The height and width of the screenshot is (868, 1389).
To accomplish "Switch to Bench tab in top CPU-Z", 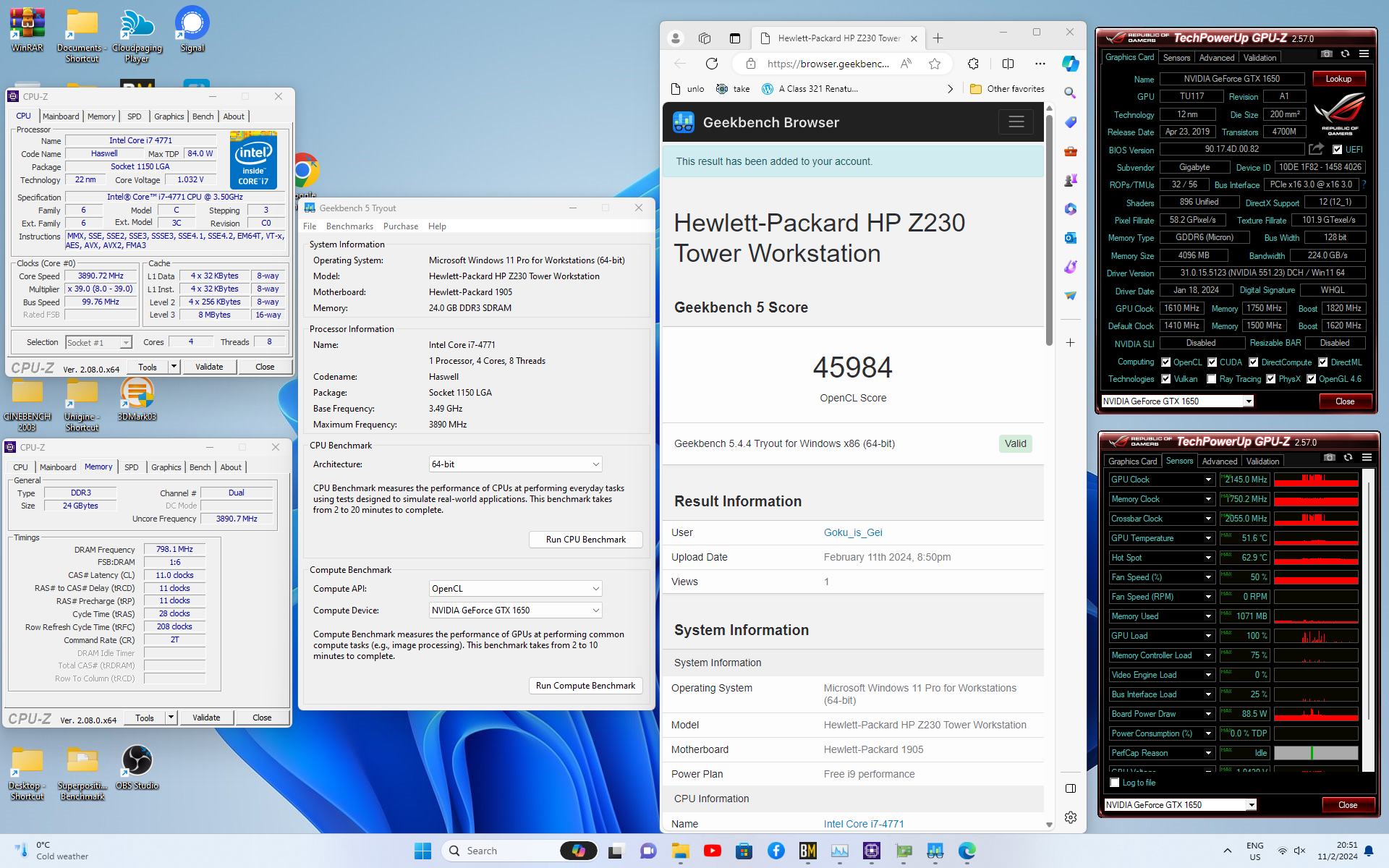I will pos(203,116).
